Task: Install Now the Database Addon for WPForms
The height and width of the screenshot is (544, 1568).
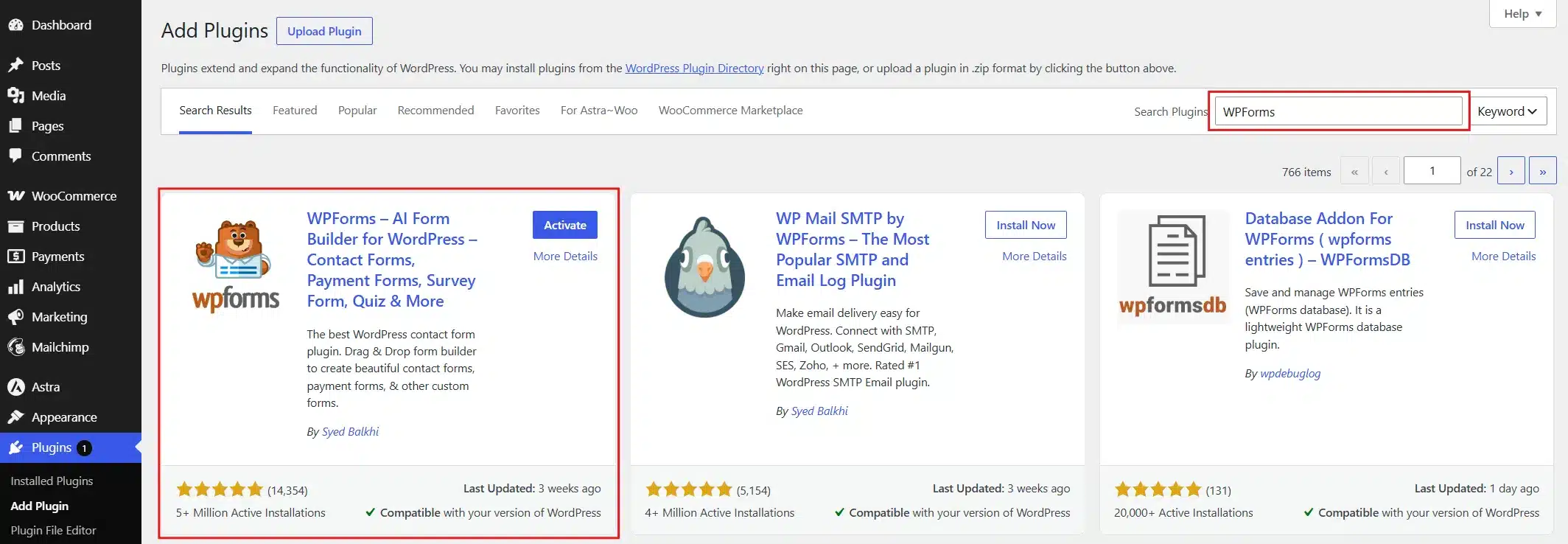Action: (x=1495, y=225)
